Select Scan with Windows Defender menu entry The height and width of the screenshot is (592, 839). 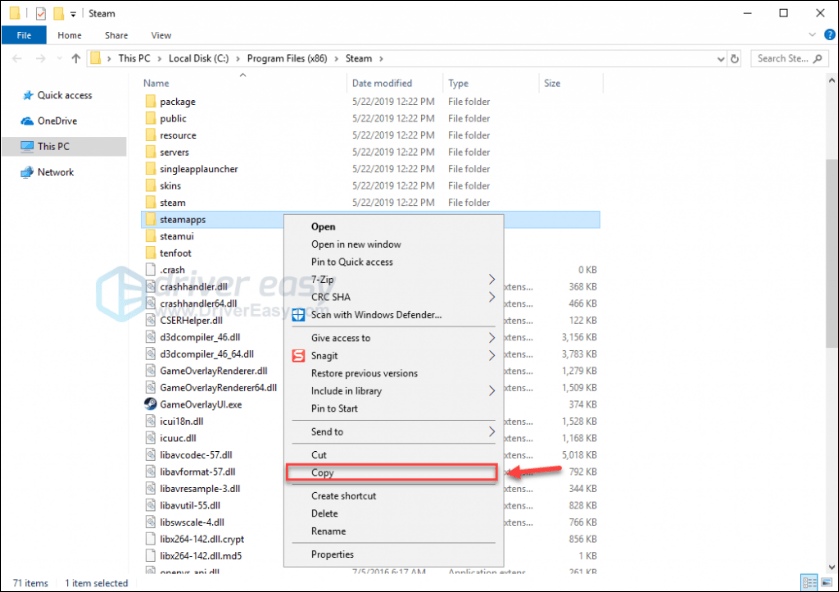pos(376,315)
